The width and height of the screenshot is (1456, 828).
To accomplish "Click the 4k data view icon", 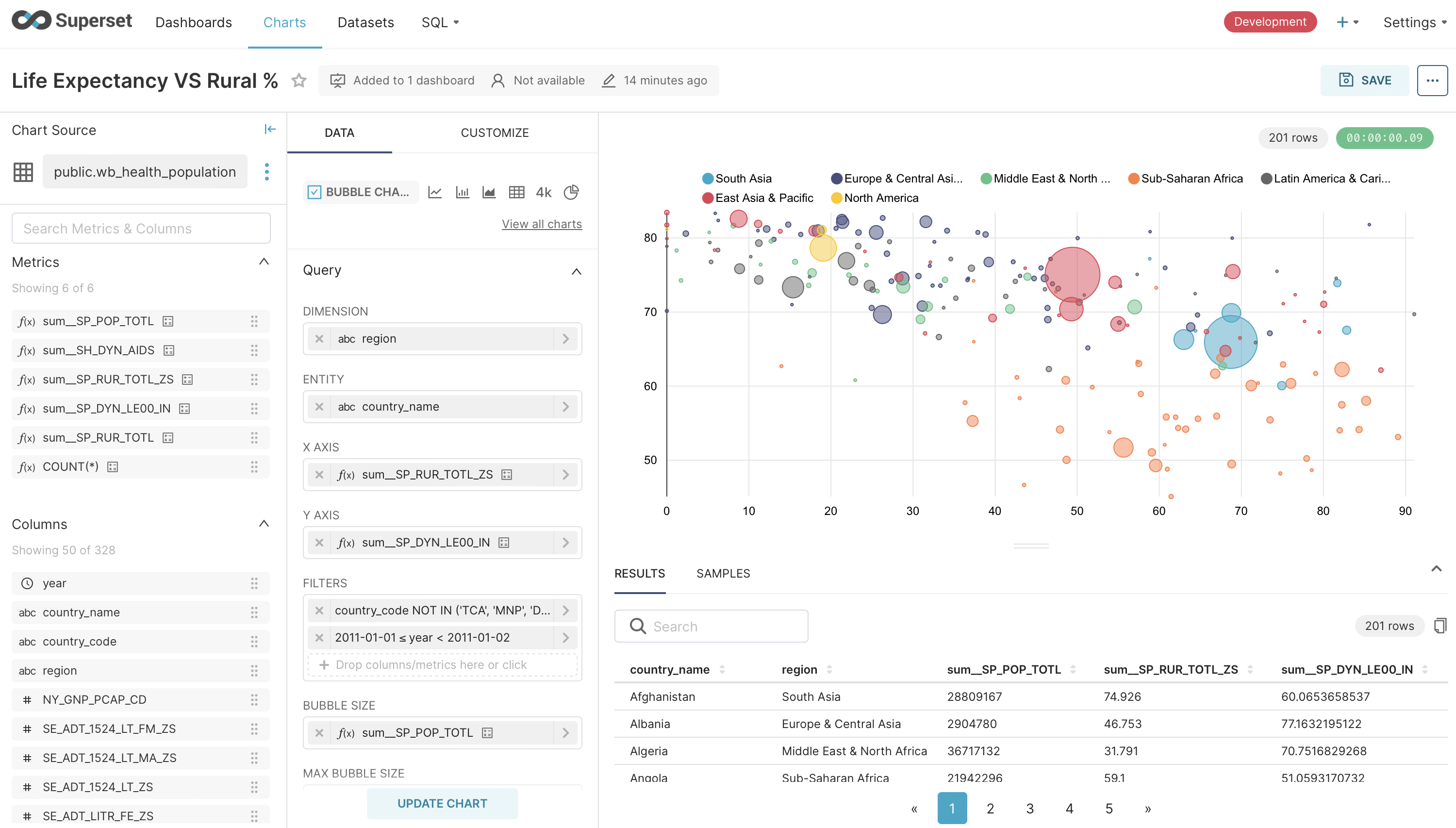I will [543, 192].
